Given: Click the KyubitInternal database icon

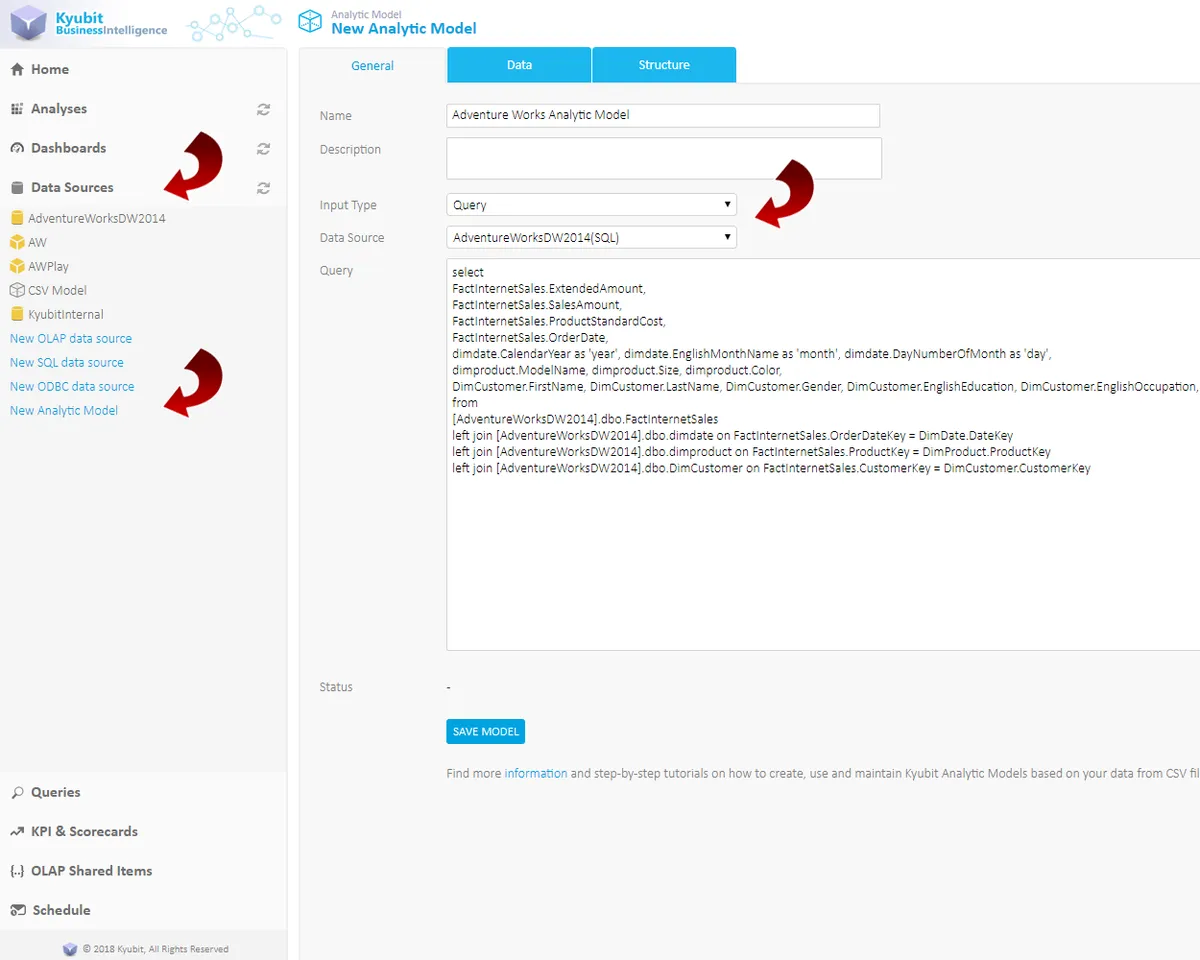Looking at the screenshot, I should pyautogui.click(x=17, y=314).
